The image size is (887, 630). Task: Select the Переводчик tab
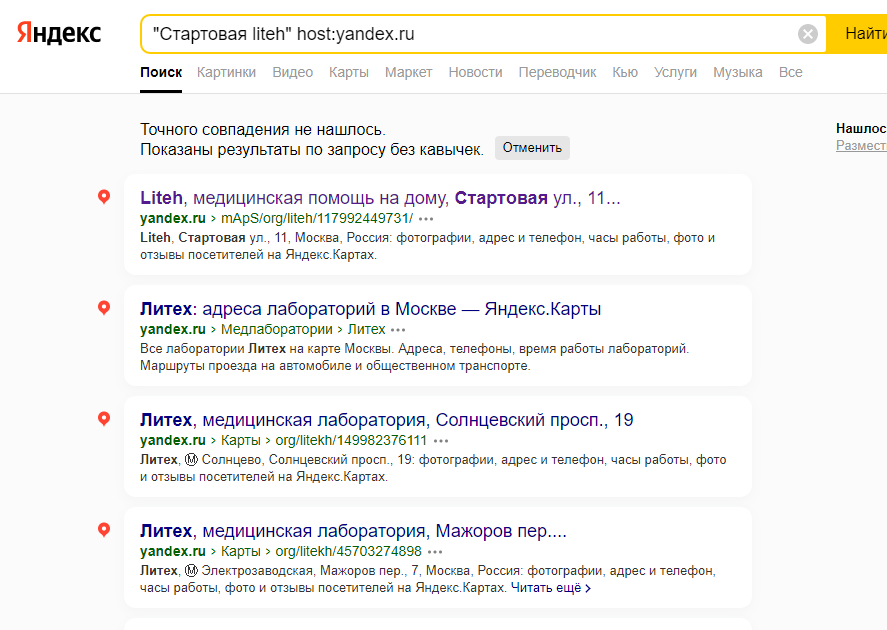(557, 72)
